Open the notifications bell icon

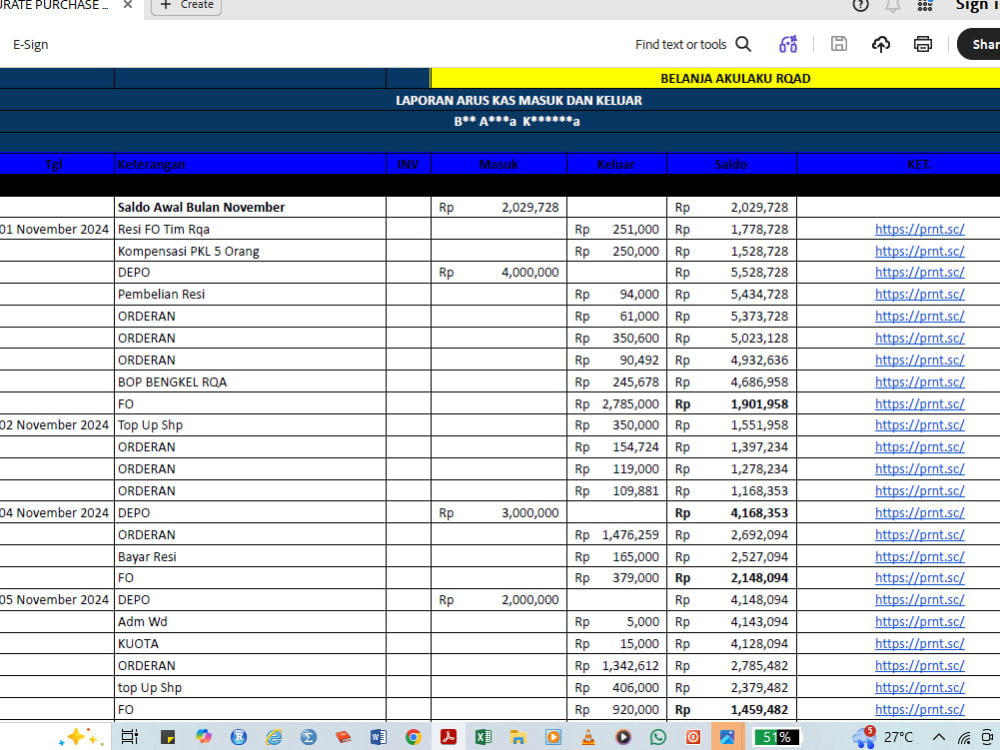[x=893, y=6]
